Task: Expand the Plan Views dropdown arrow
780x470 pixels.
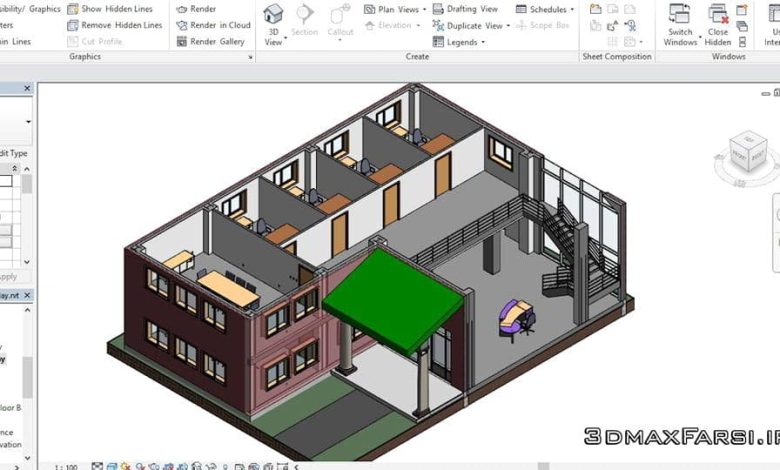Action: click(424, 9)
